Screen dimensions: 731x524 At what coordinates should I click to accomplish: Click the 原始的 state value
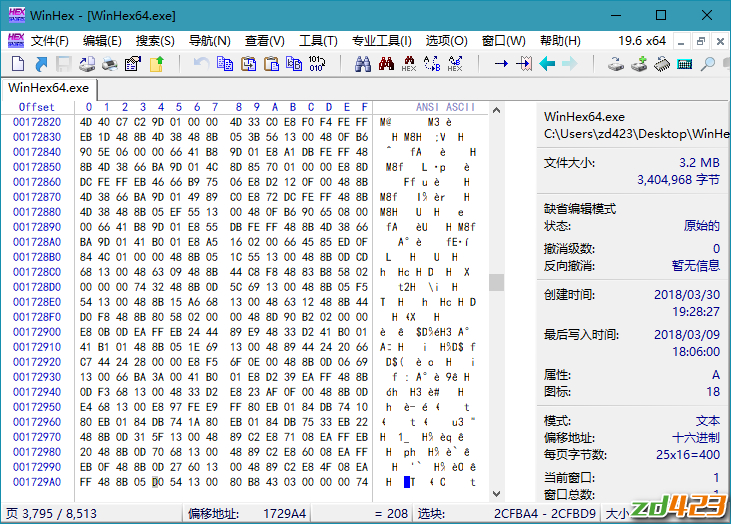[x=702, y=226]
